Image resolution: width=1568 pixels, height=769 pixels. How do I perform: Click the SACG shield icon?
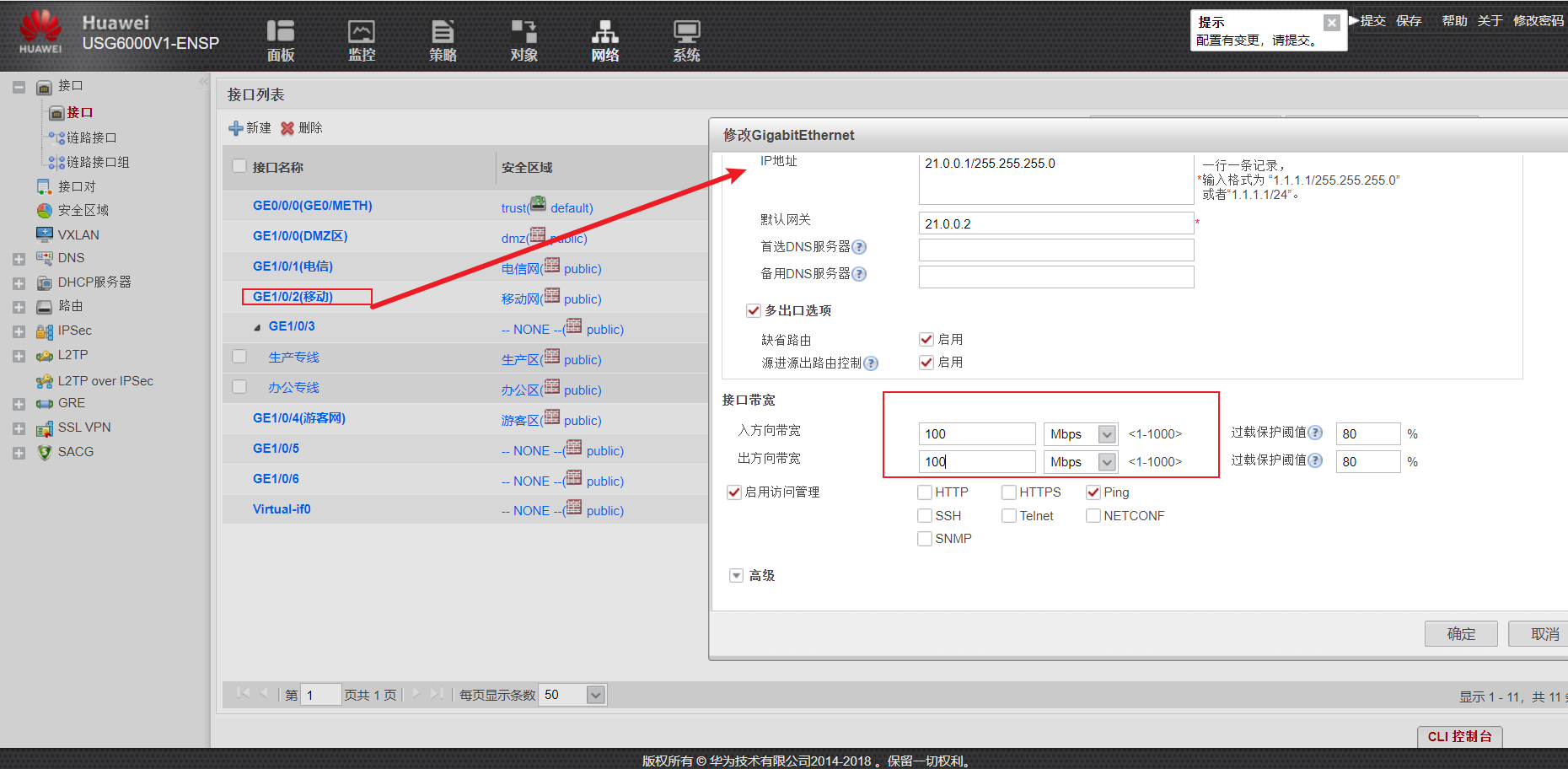point(45,452)
